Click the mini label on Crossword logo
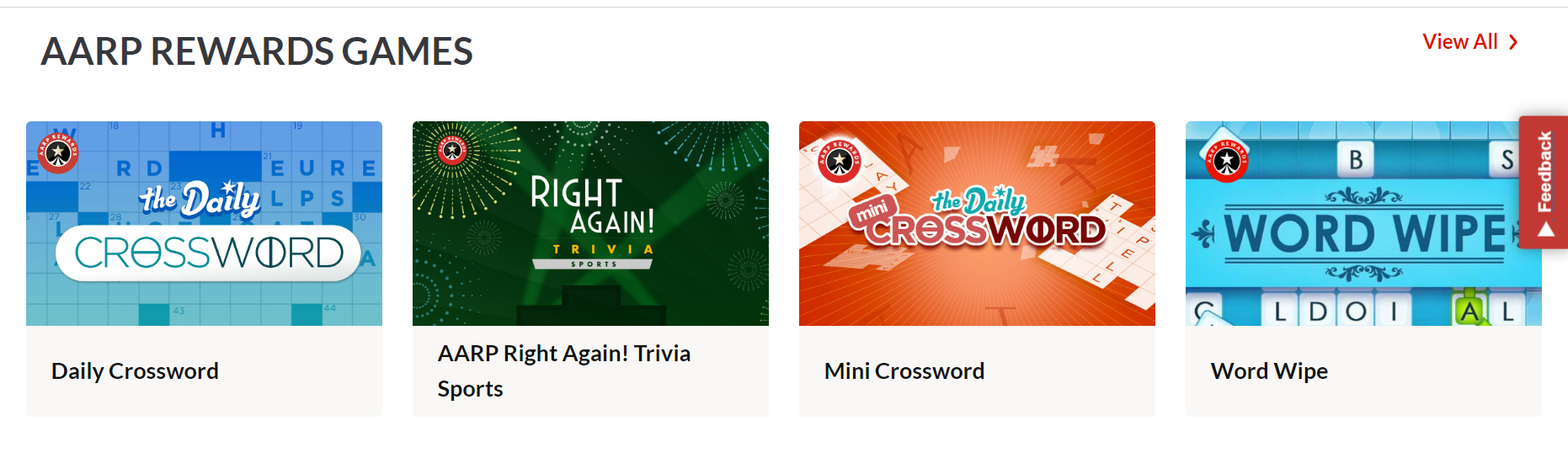Viewport: 1568px width, 453px height. pos(873,211)
